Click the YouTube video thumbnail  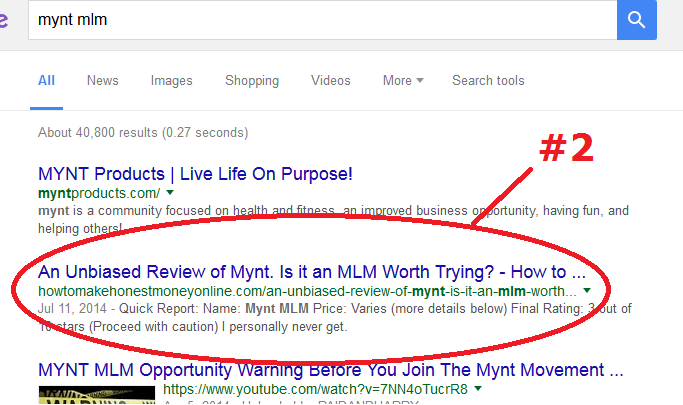(x=97, y=395)
